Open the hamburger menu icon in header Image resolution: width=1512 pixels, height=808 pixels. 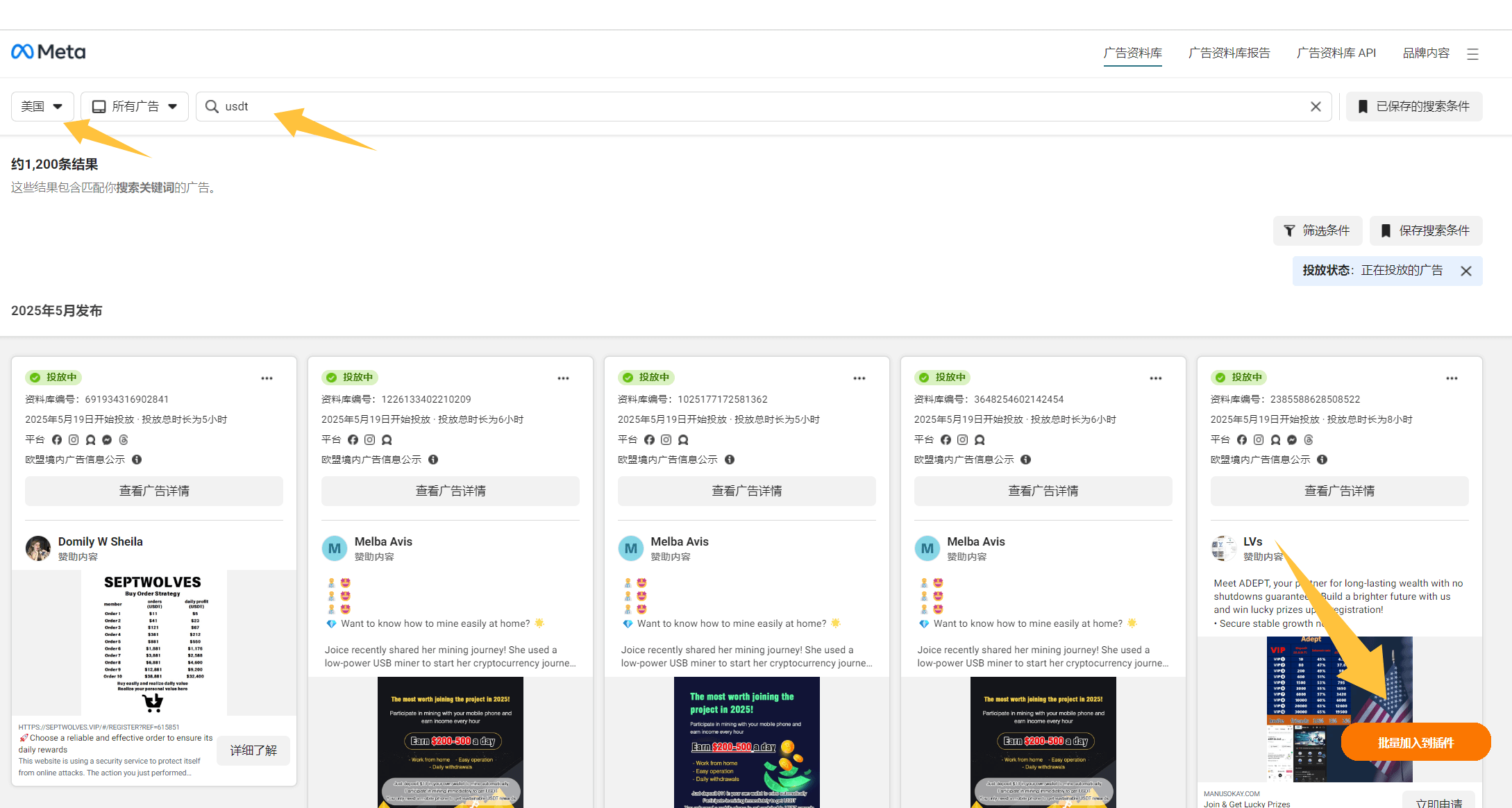[x=1472, y=54]
